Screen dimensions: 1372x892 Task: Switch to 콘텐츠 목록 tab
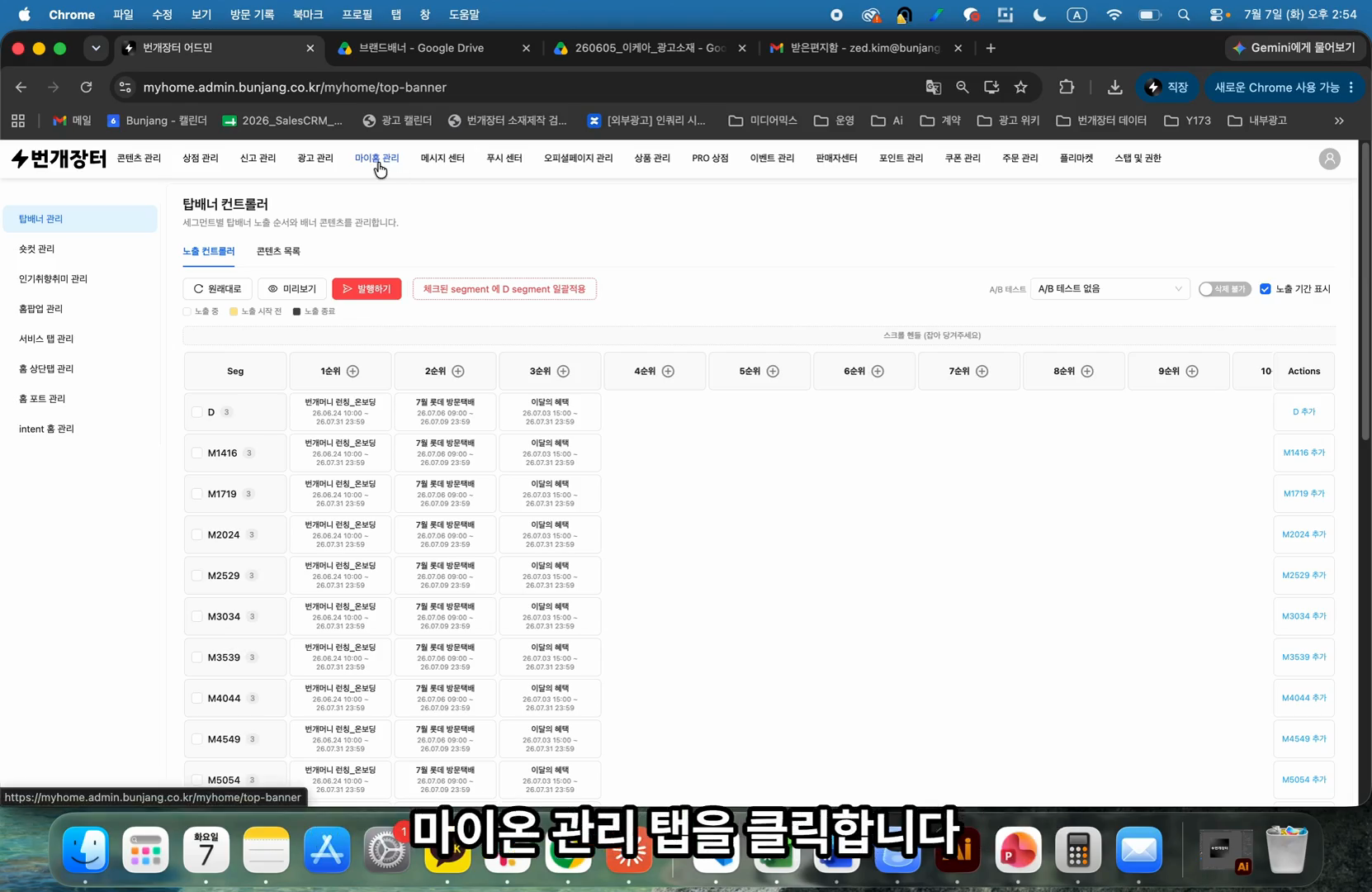[278, 251]
